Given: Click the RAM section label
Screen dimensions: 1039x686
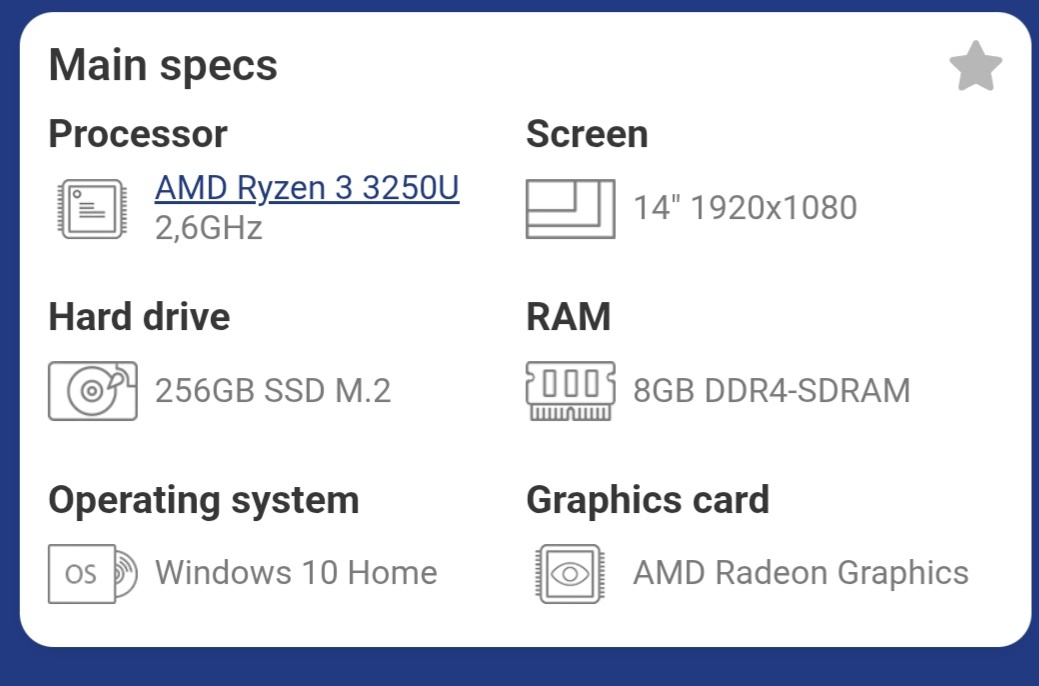Looking at the screenshot, I should point(568,316).
